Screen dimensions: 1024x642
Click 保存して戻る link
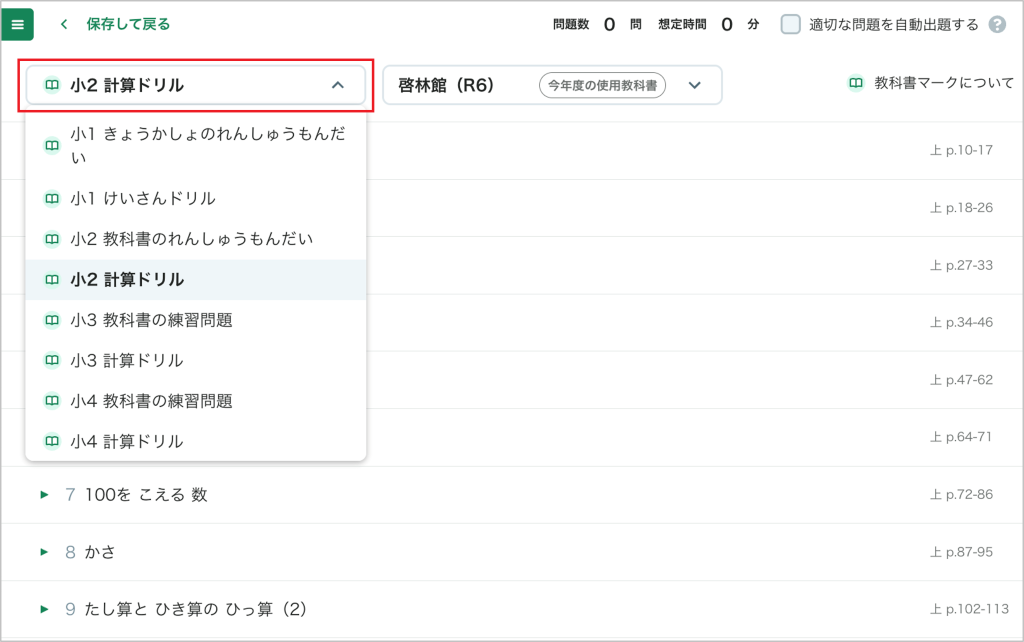tap(128, 24)
